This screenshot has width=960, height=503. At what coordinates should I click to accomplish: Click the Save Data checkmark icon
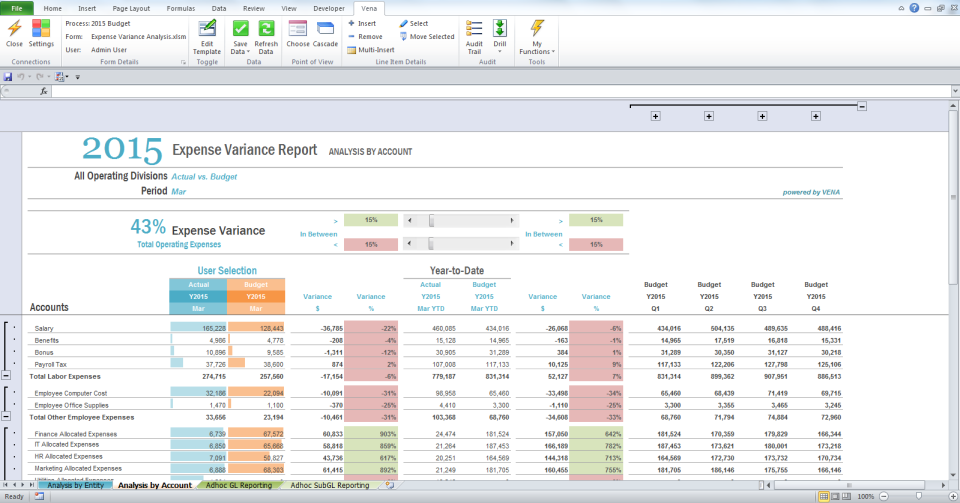click(241, 28)
